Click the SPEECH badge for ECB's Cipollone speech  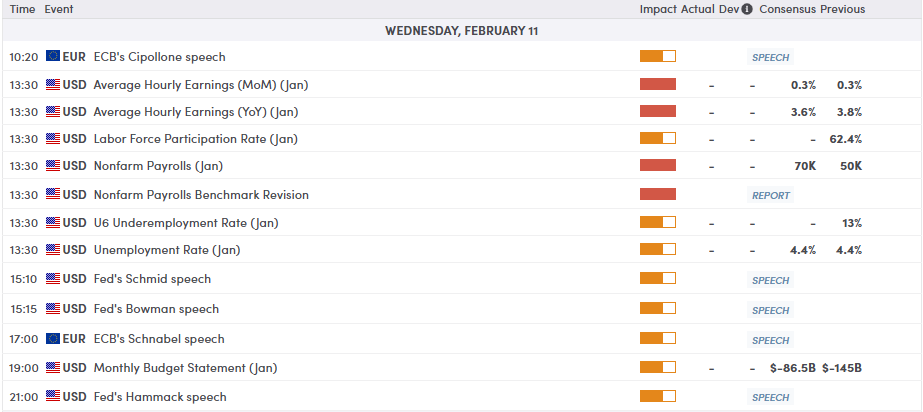[770, 58]
